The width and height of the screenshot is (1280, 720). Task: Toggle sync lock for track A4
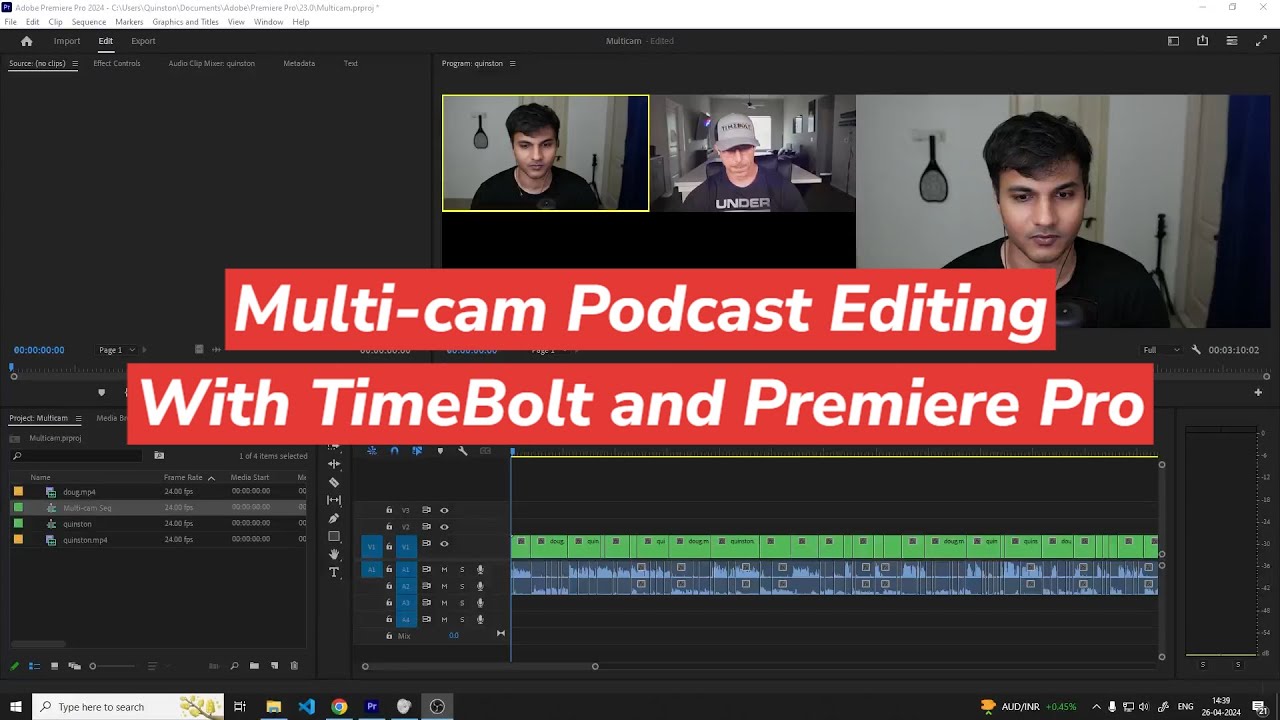point(426,619)
